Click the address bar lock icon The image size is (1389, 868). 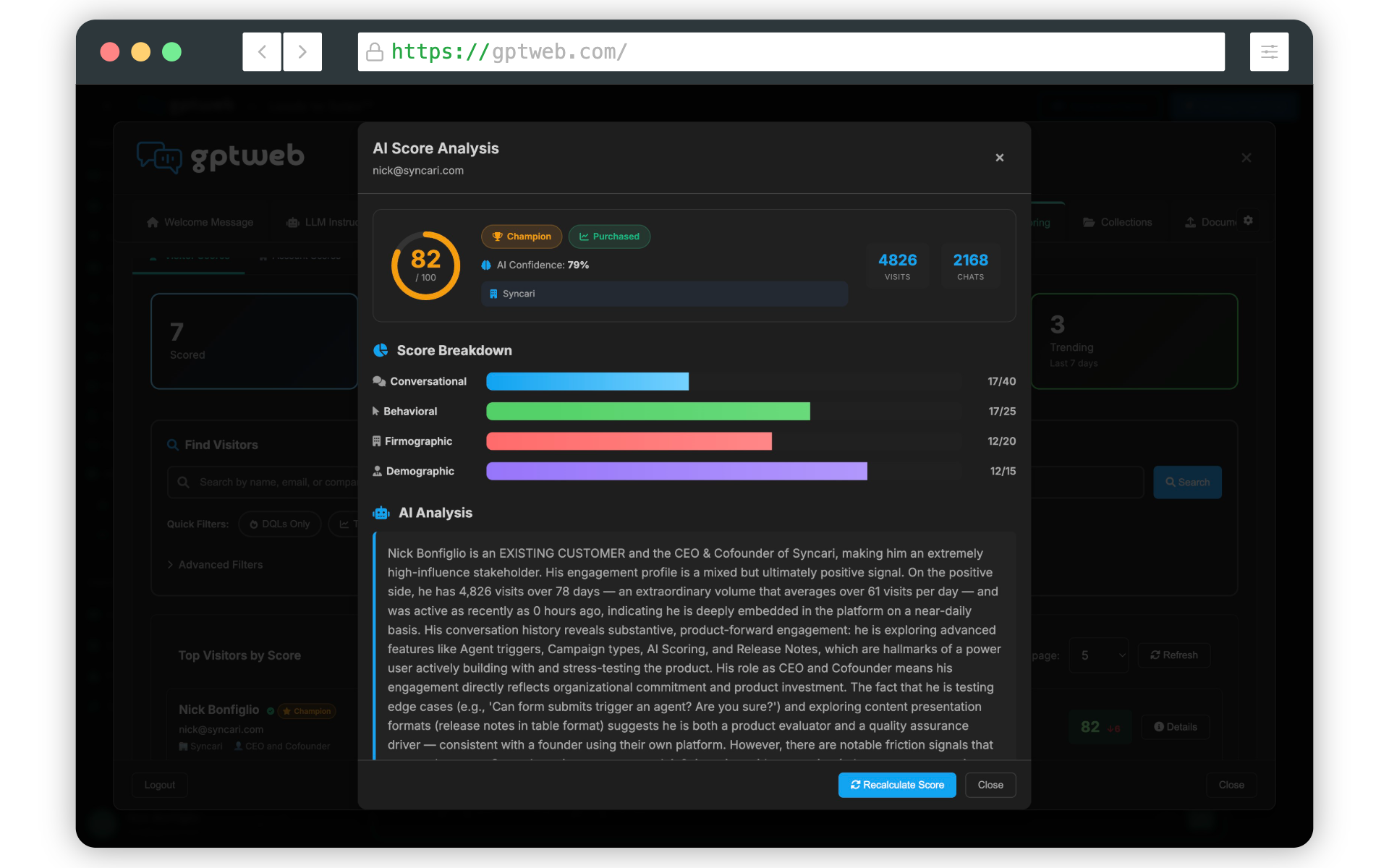click(x=375, y=52)
